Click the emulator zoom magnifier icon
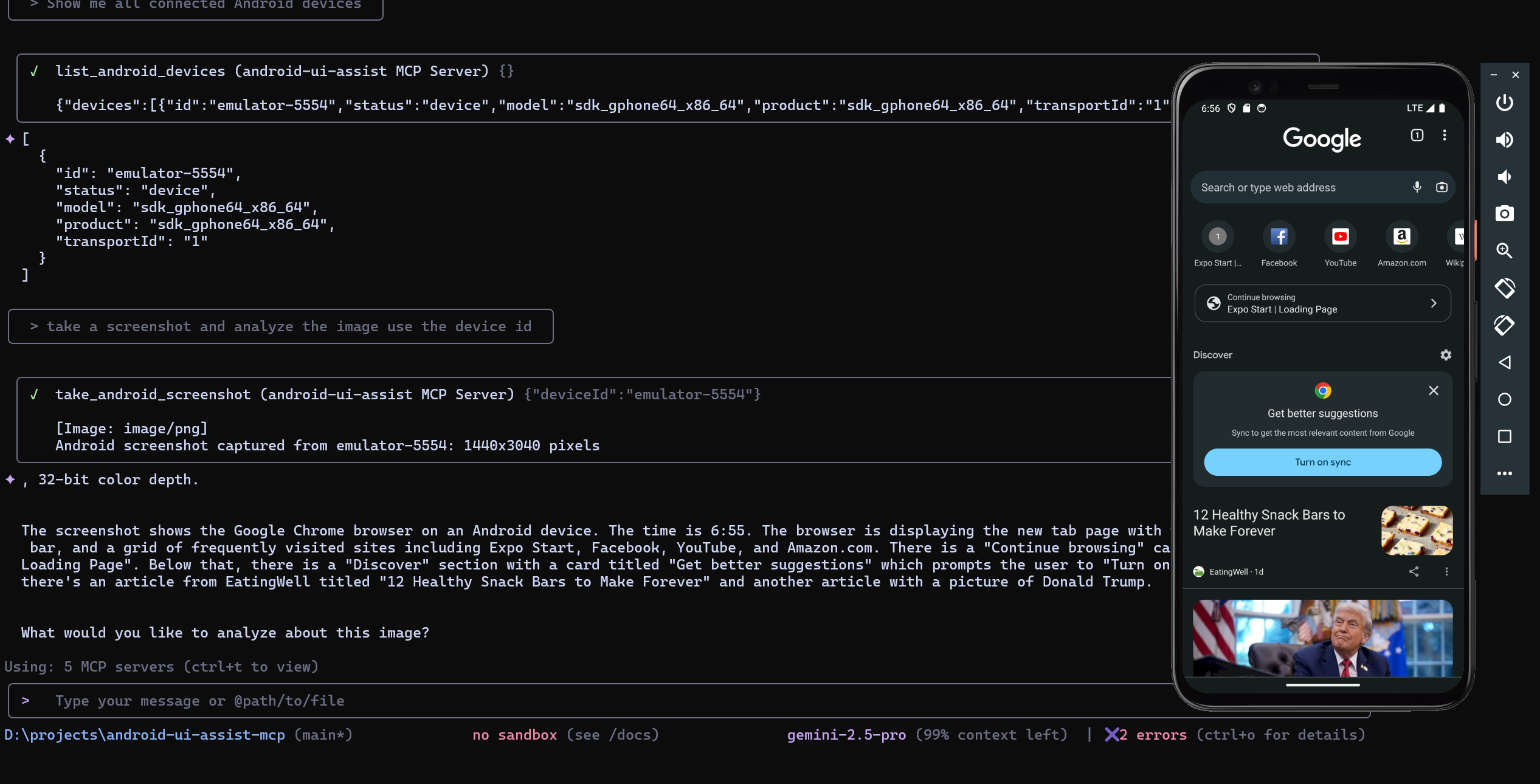The height and width of the screenshot is (784, 1540). (1504, 250)
